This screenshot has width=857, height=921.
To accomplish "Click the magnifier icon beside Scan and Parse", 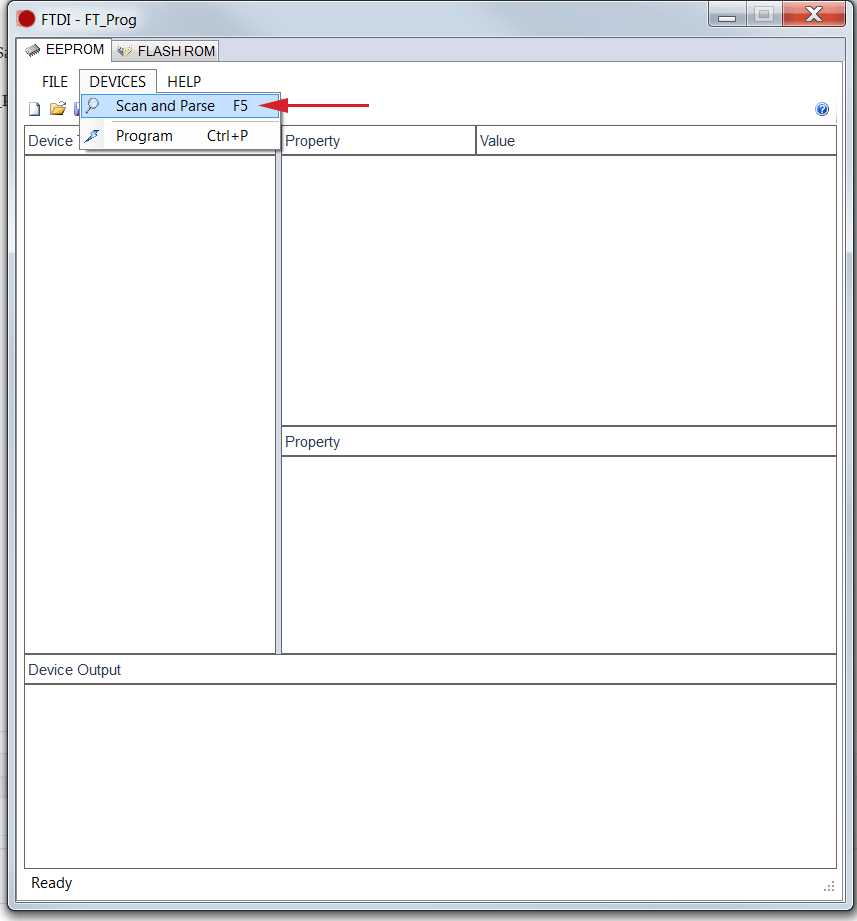I will pyautogui.click(x=92, y=105).
